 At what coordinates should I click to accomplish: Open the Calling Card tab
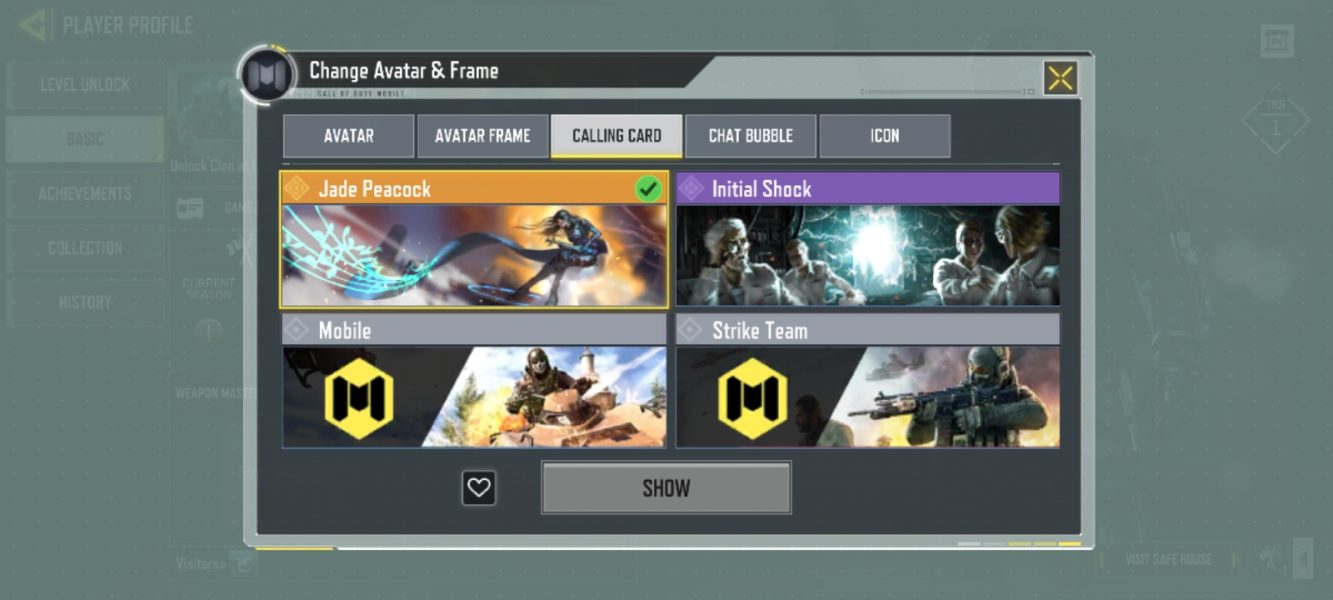click(616, 136)
